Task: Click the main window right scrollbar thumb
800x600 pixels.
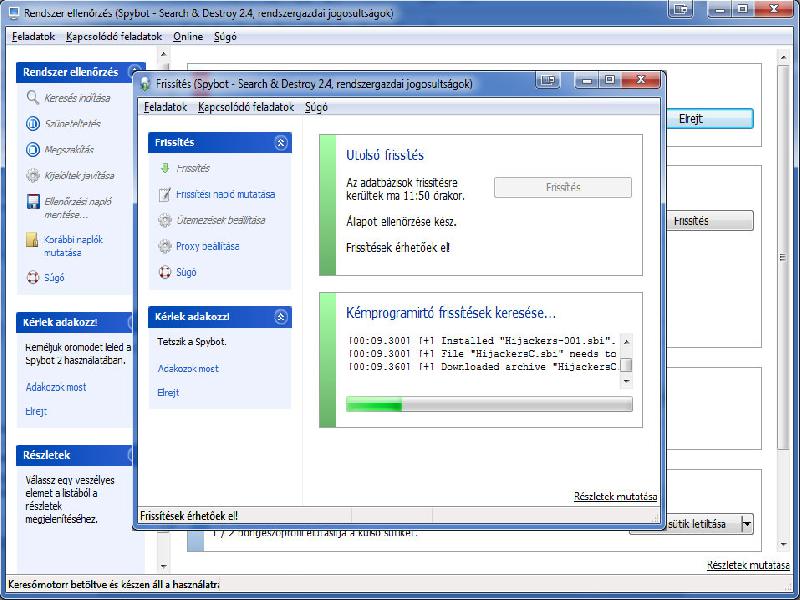Action: pos(784,257)
